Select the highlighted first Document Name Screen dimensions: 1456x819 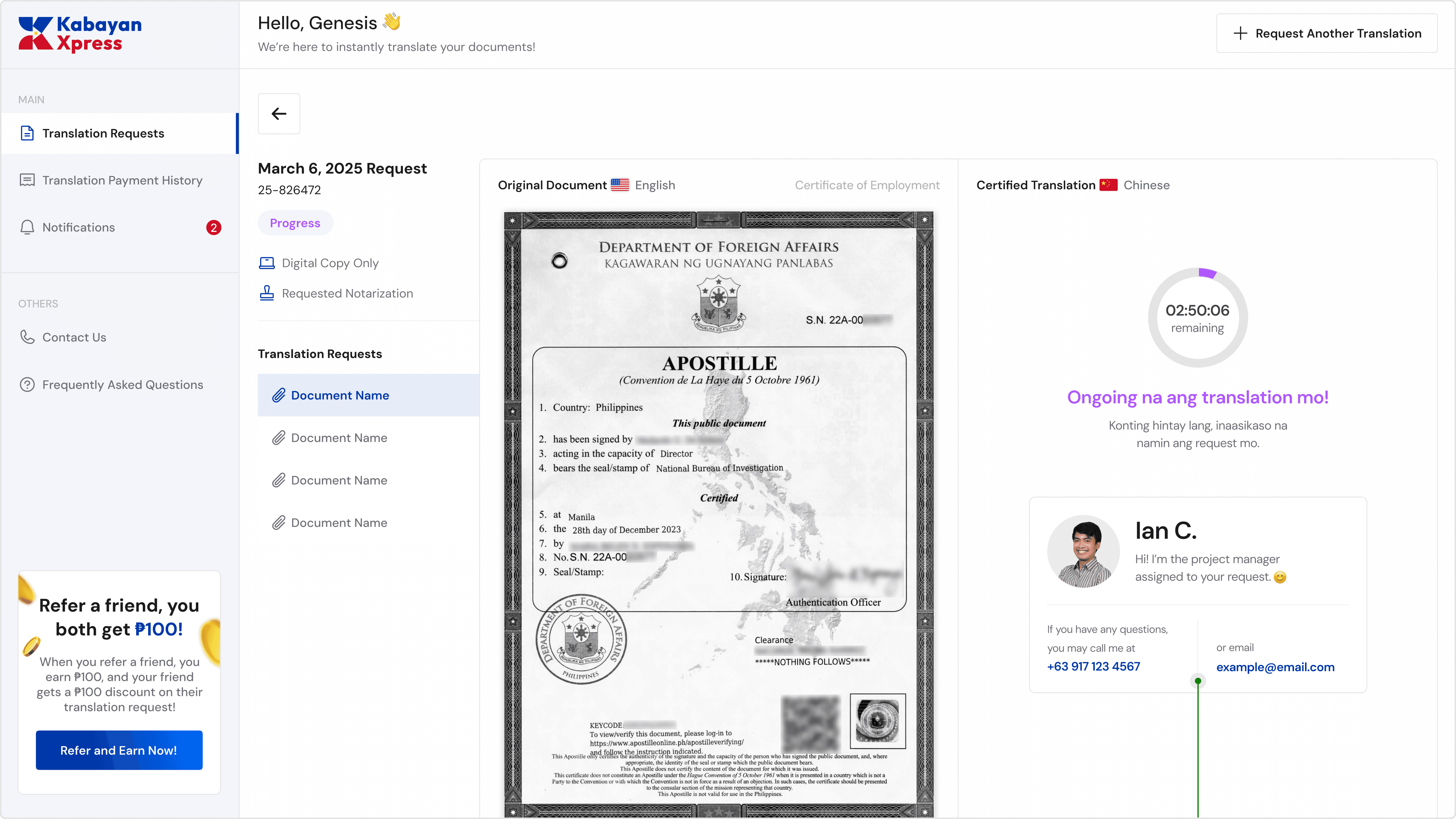(x=340, y=395)
